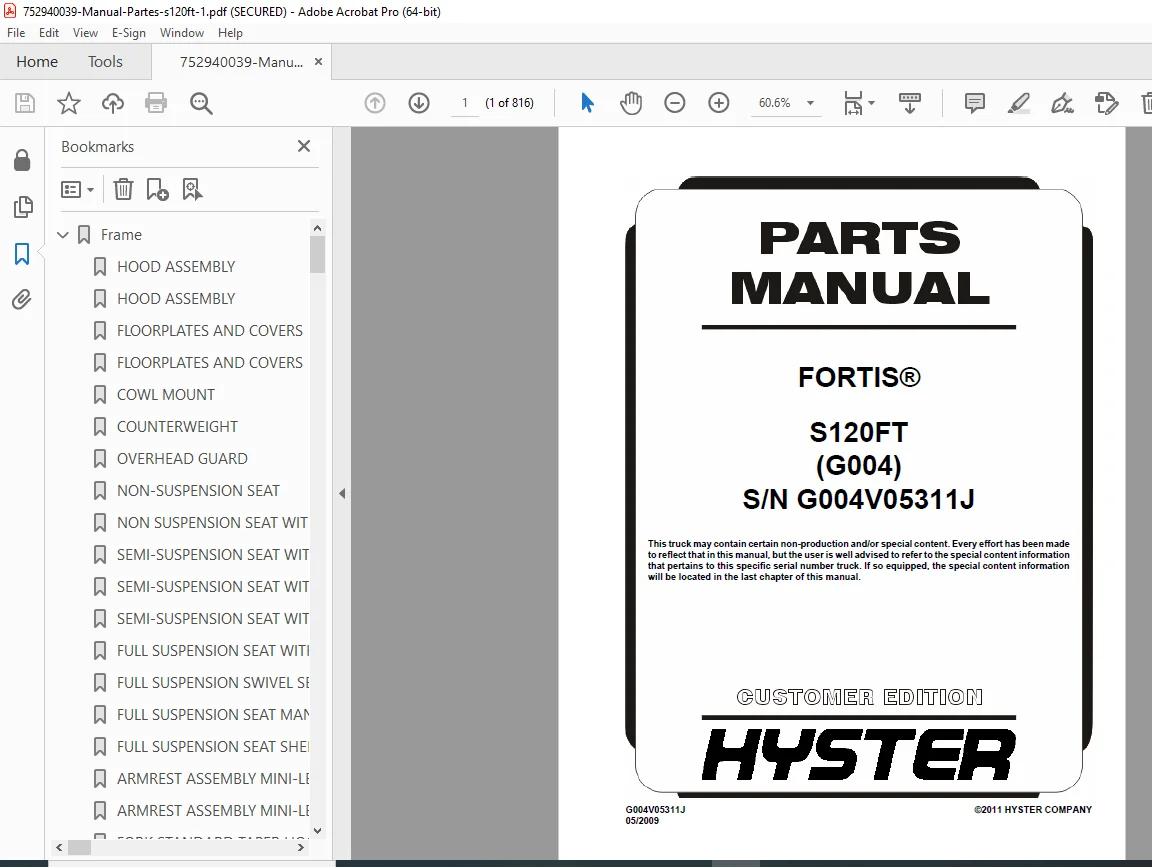Image resolution: width=1152 pixels, height=867 pixels.
Task: Switch to the Tools tab
Action: click(105, 62)
